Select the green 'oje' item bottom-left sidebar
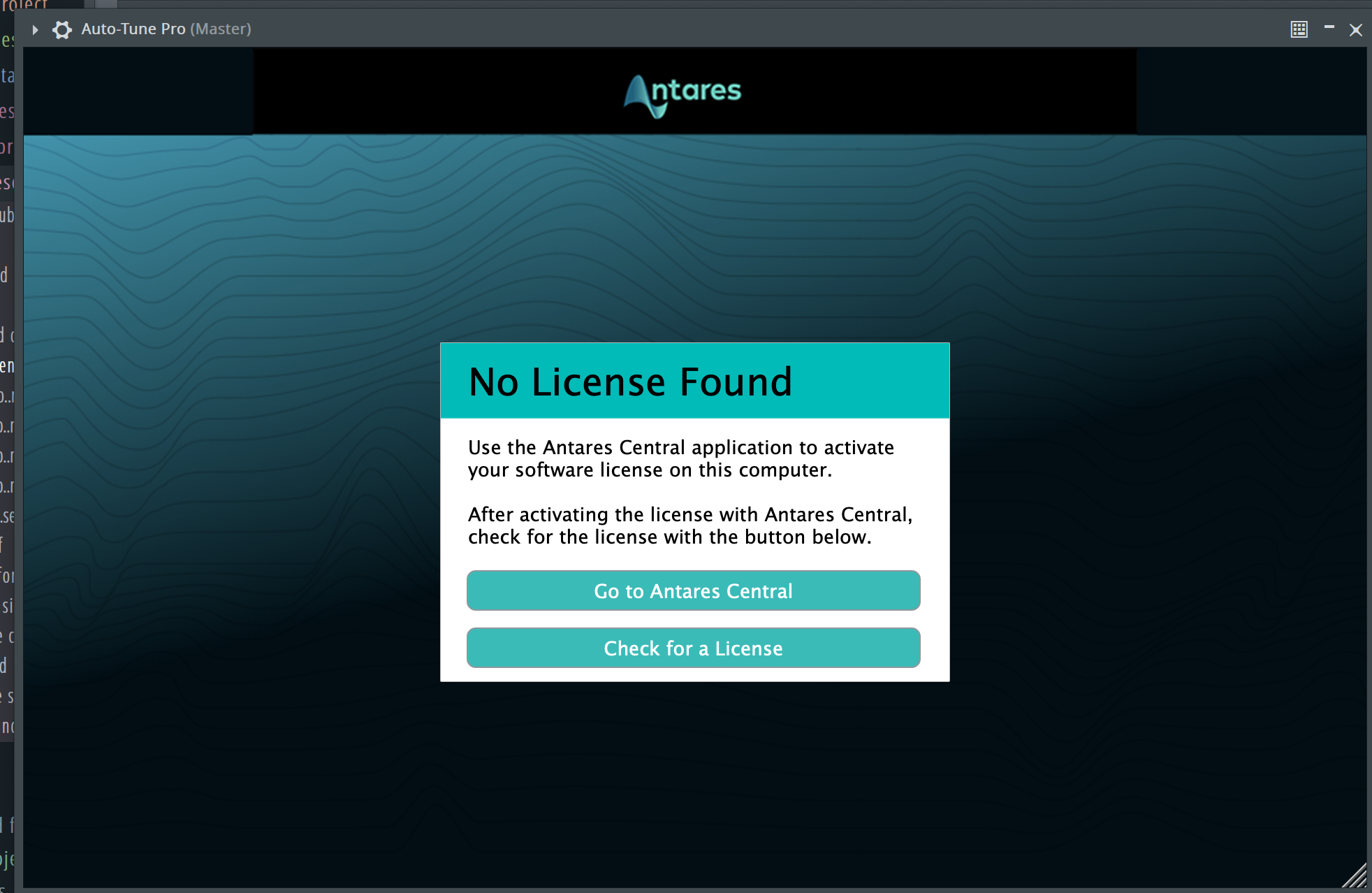The height and width of the screenshot is (893, 1372). [7, 859]
